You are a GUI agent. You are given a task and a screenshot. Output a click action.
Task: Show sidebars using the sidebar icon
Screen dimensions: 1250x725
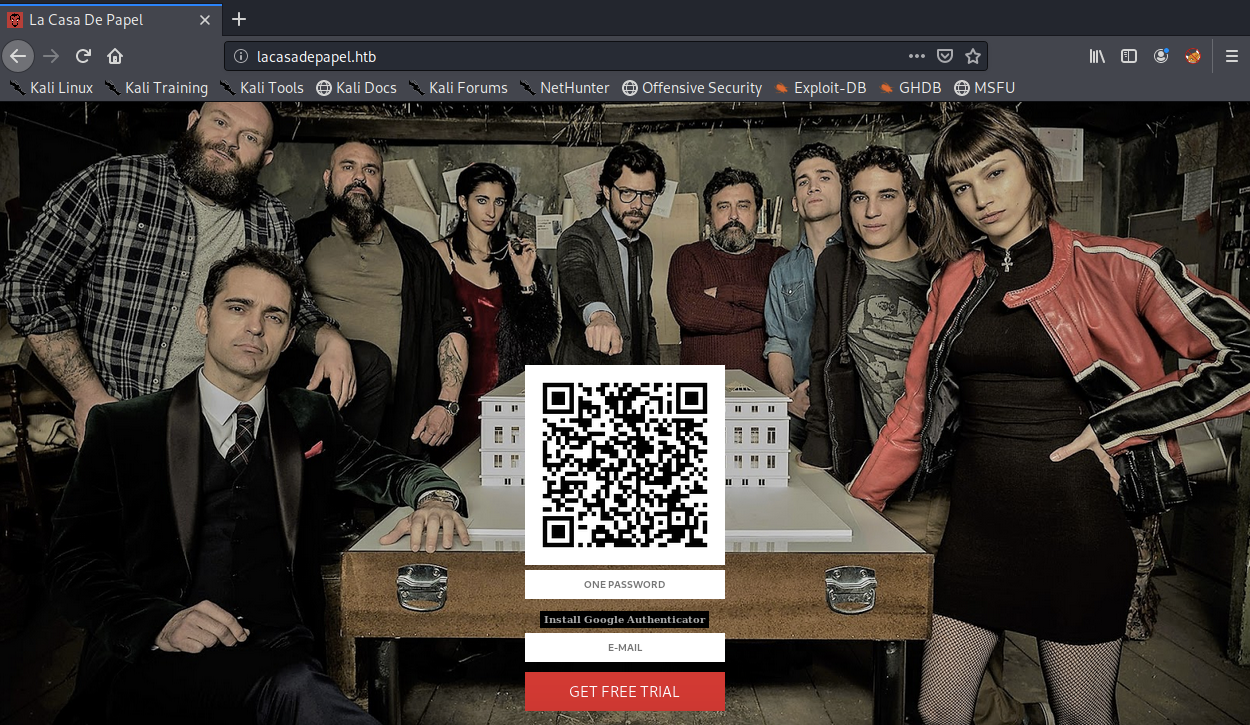(x=1129, y=56)
